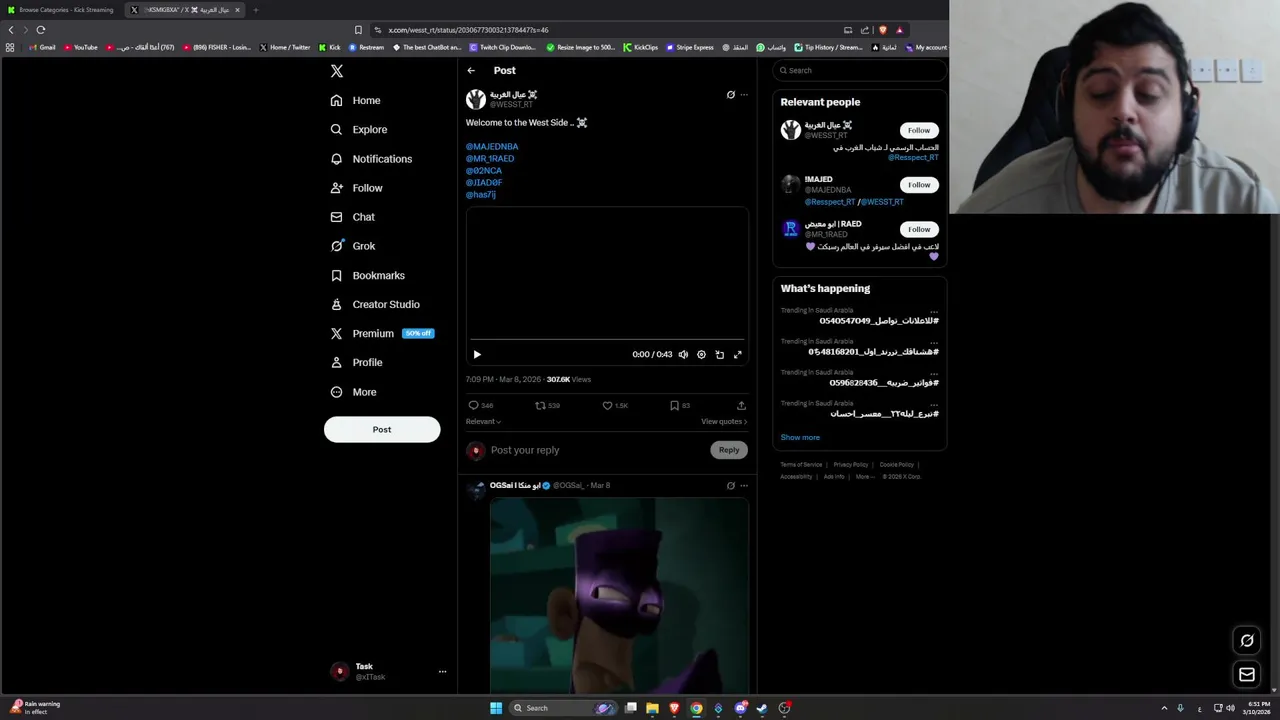Screen dimensions: 1280x720
Task: Click the video progress bar
Action: (607, 340)
